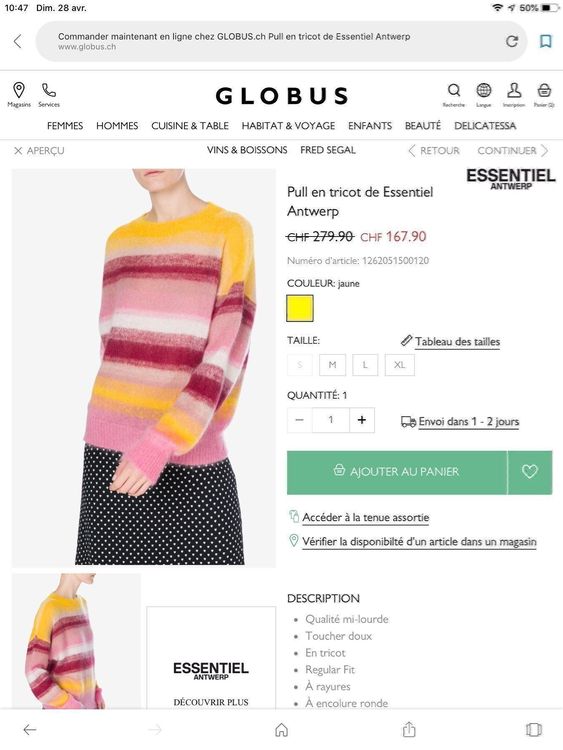Open the Recherche search icon
The image size is (563, 750).
(x=454, y=90)
